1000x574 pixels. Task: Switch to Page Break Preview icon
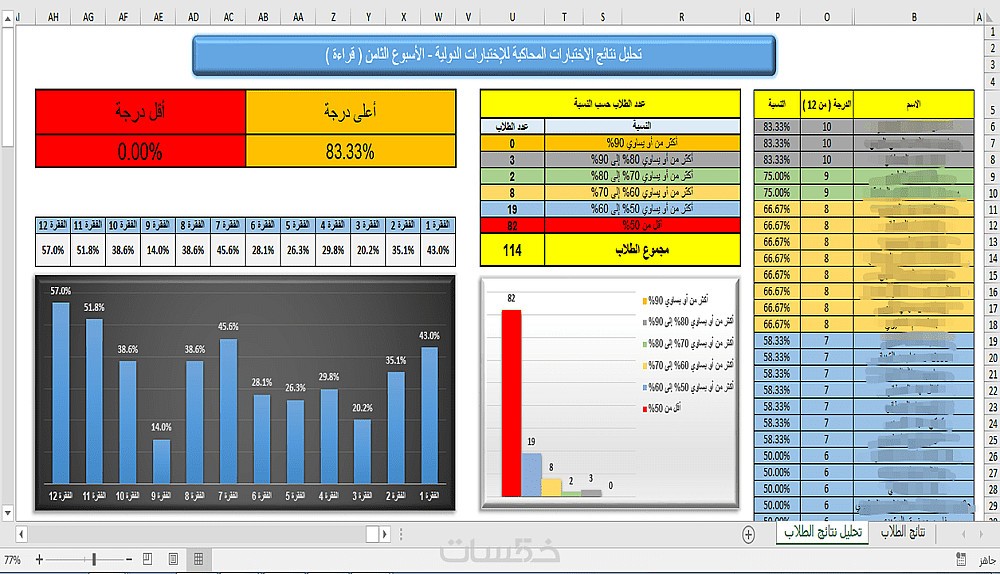click(x=147, y=559)
